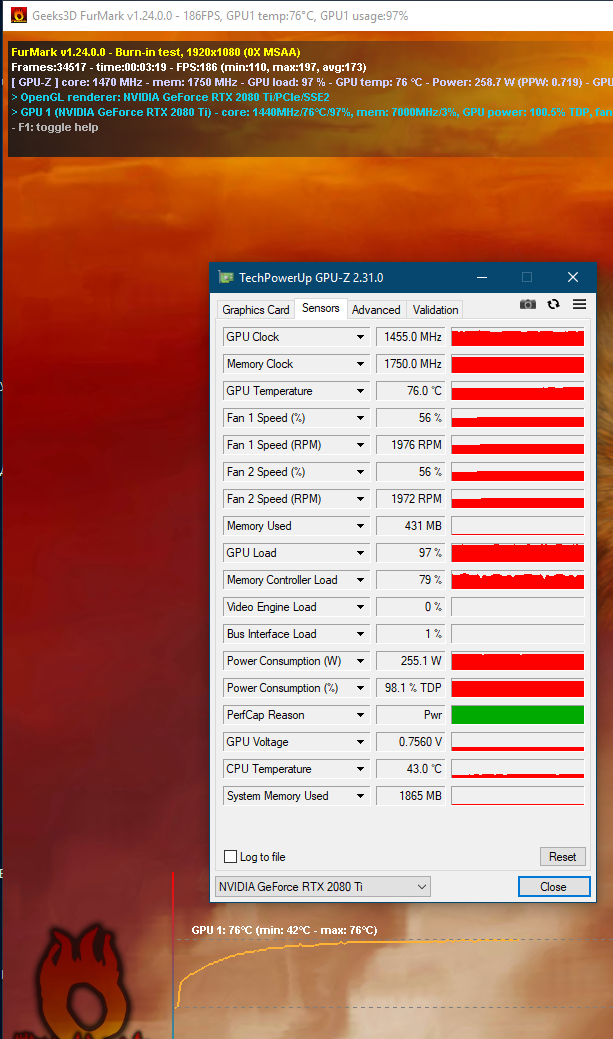This screenshot has height=1039, width=613.
Task: Click the 431 MB memory used value
Action: [x=411, y=526]
